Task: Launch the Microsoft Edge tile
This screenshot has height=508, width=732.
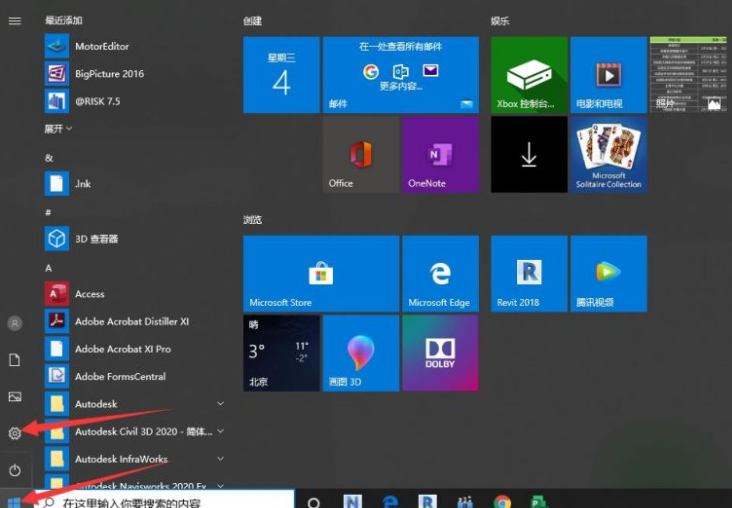Action: pyautogui.click(x=440, y=274)
